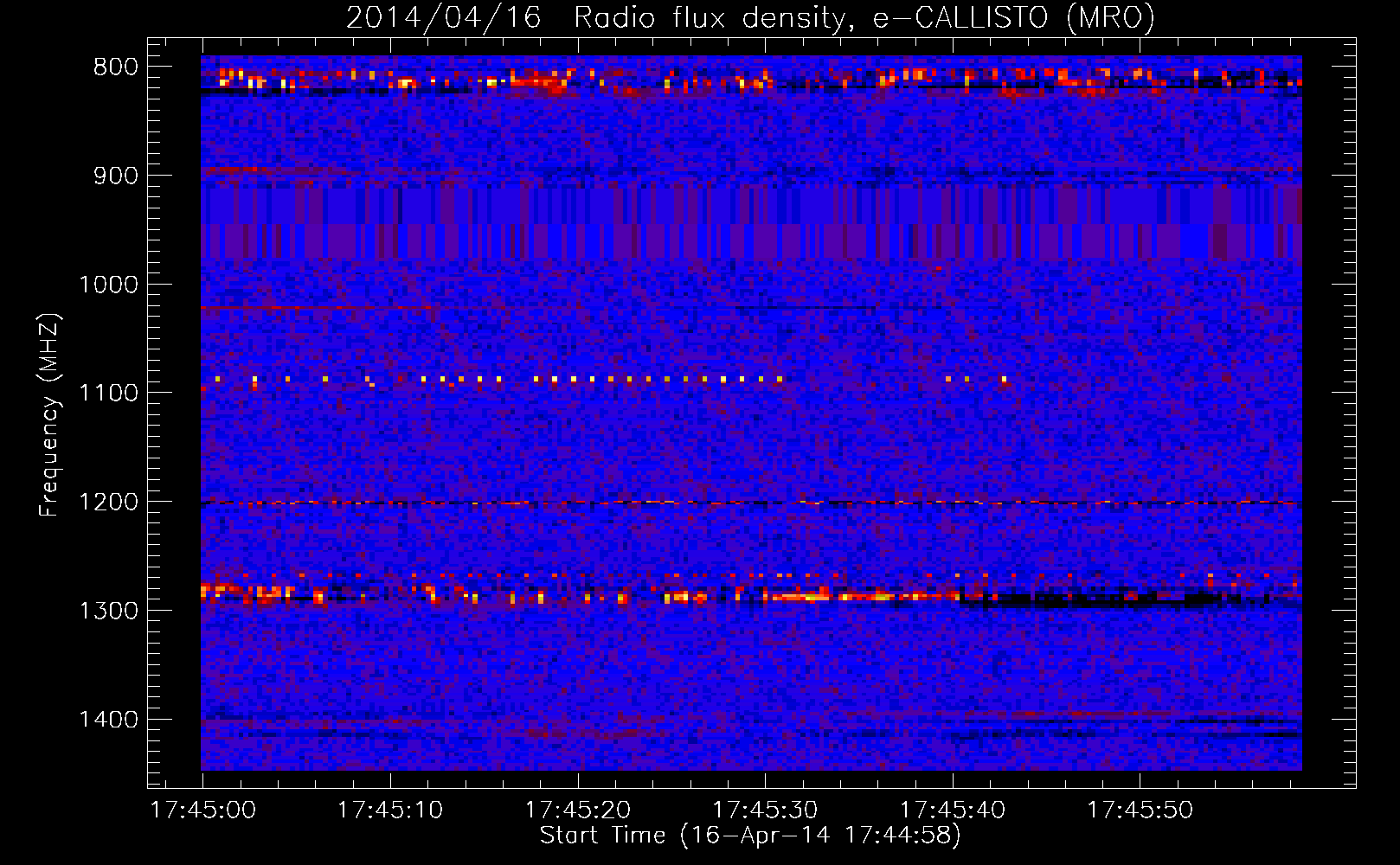Click the 17:45:20 time tick label
This screenshot has height=865, width=1400.
click(x=578, y=811)
